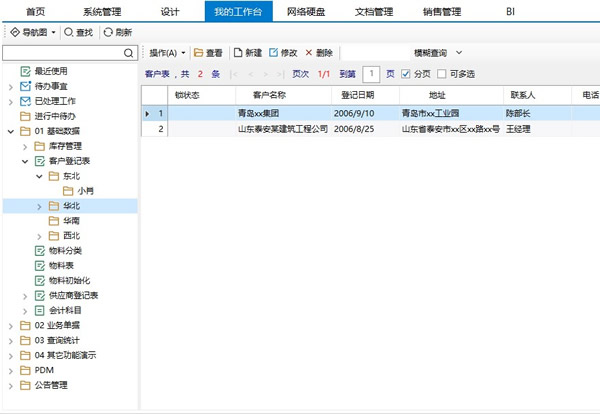Click the 导航图 navigation map icon
The image size is (600, 414).
[x=14, y=32]
